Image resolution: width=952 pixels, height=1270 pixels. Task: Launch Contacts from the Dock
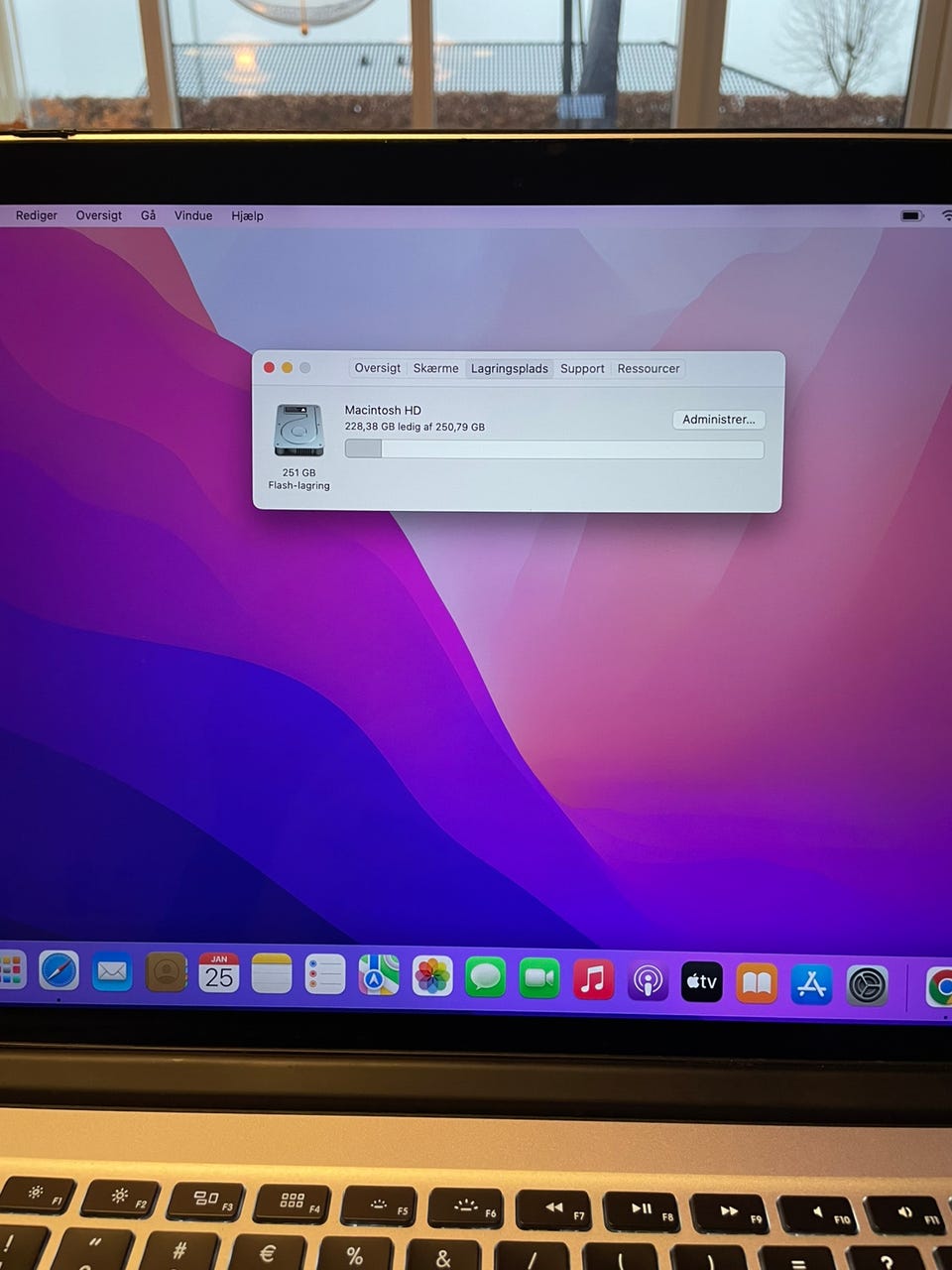pos(167,973)
